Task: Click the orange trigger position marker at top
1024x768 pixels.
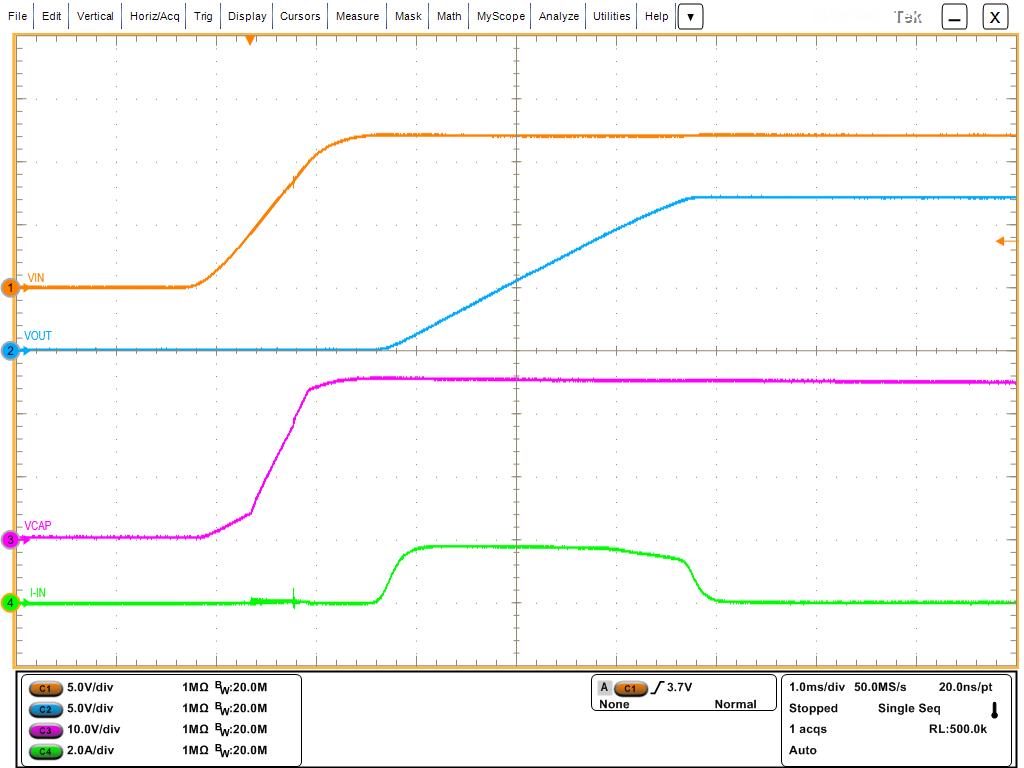Action: click(250, 40)
